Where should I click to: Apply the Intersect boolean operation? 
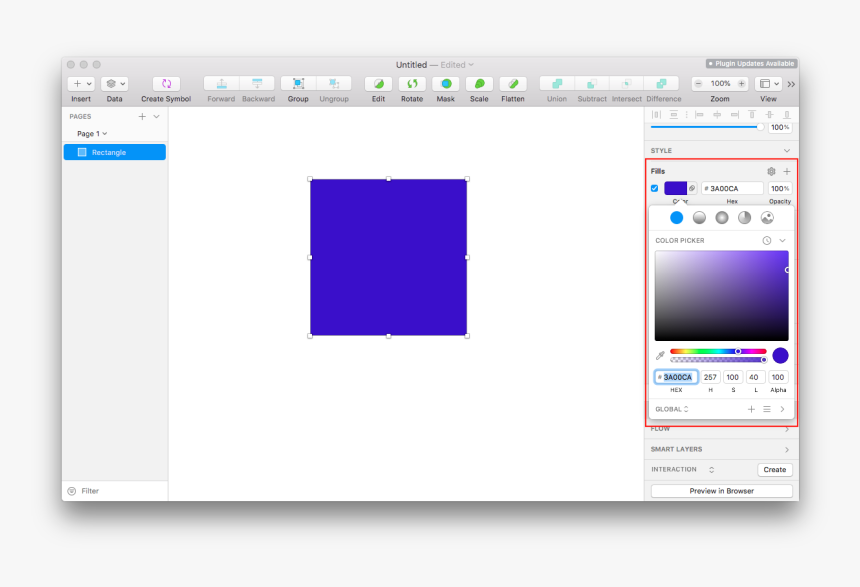click(626, 83)
